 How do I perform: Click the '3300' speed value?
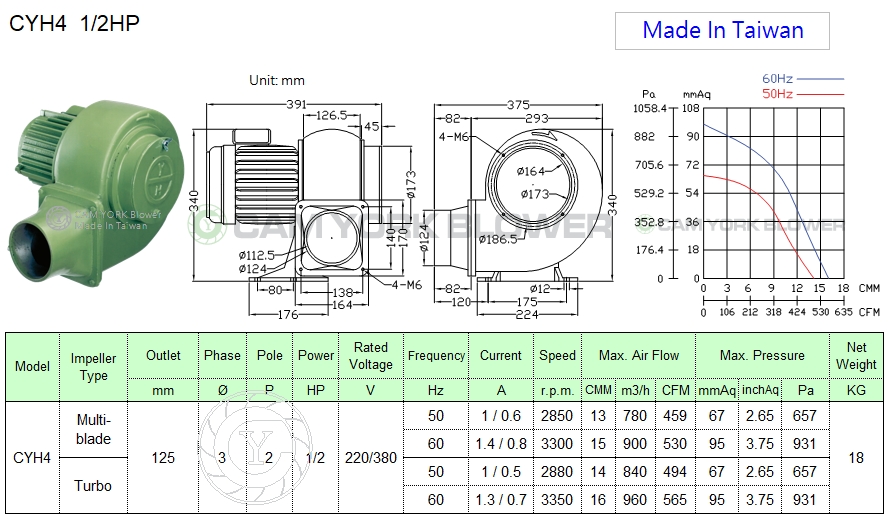coord(557,443)
